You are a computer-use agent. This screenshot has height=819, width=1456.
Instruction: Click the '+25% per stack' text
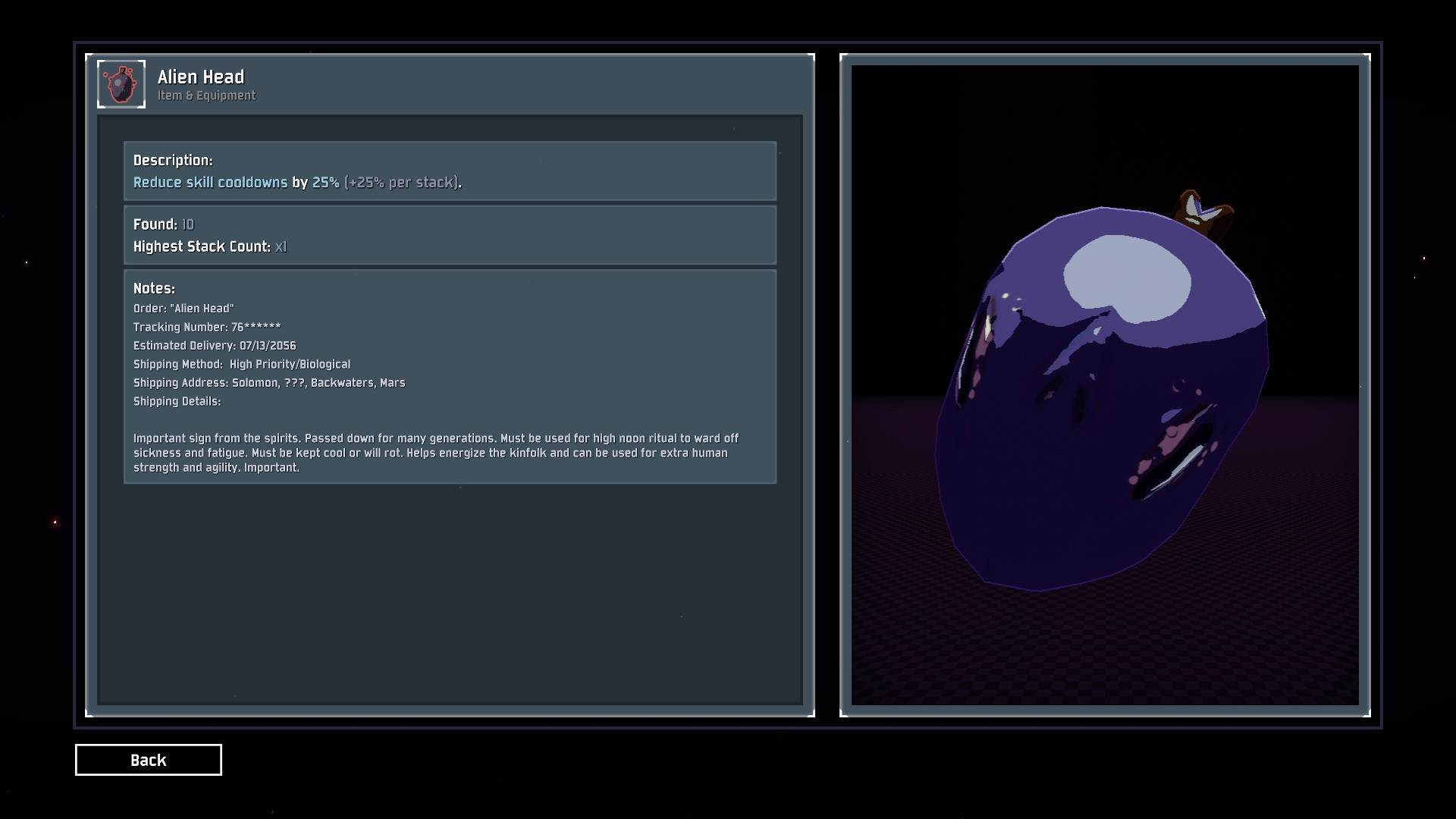(x=401, y=182)
